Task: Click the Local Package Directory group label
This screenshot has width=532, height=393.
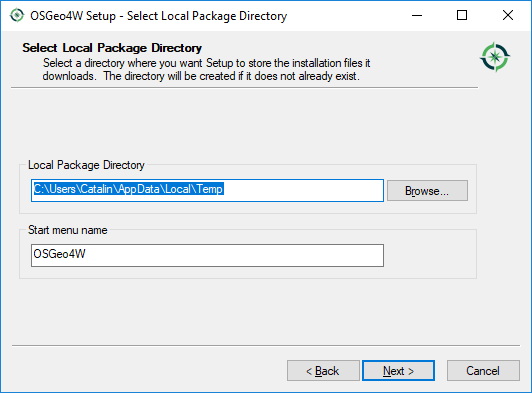Action: click(x=86, y=165)
